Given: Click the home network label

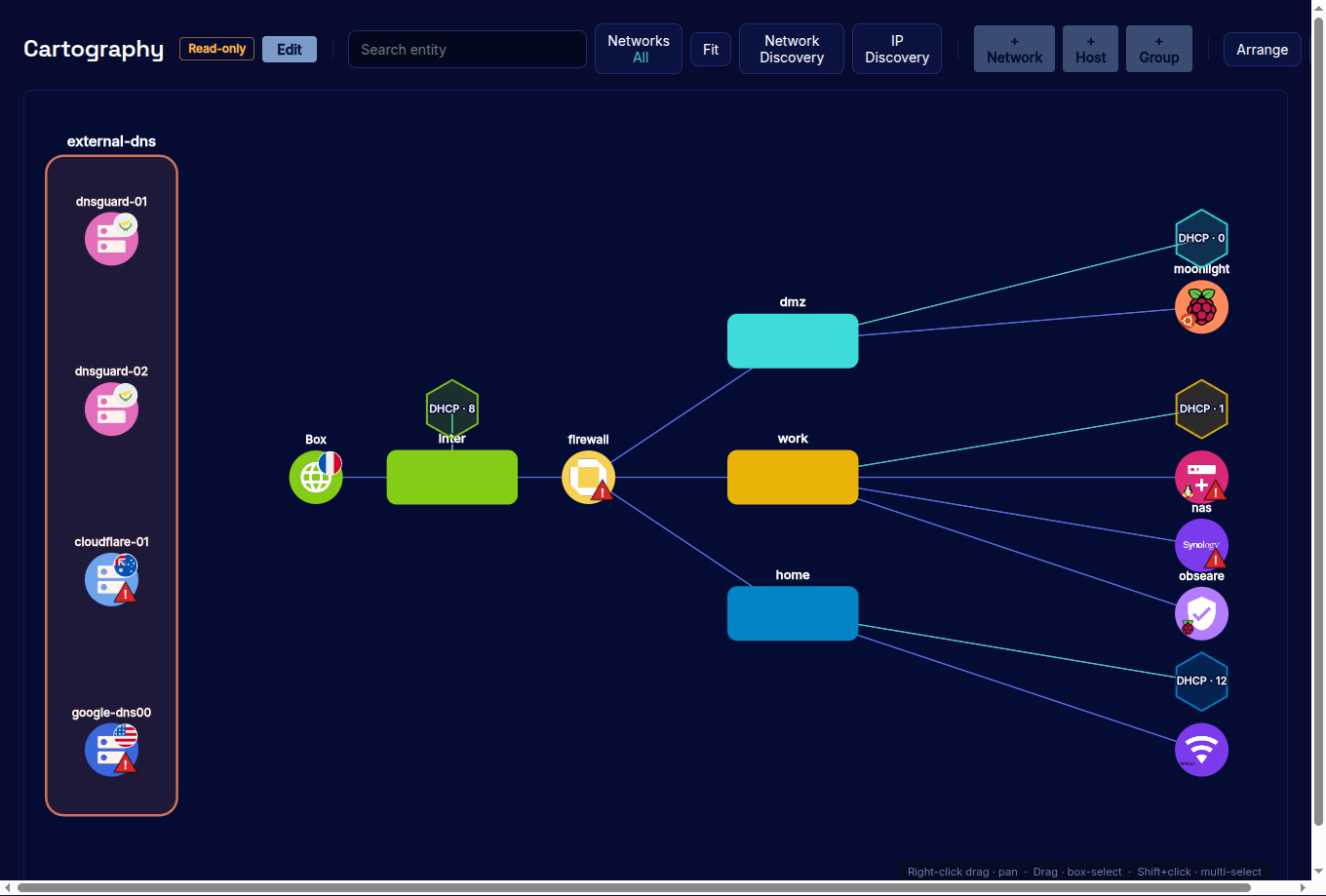Looking at the screenshot, I should pyautogui.click(x=793, y=575).
